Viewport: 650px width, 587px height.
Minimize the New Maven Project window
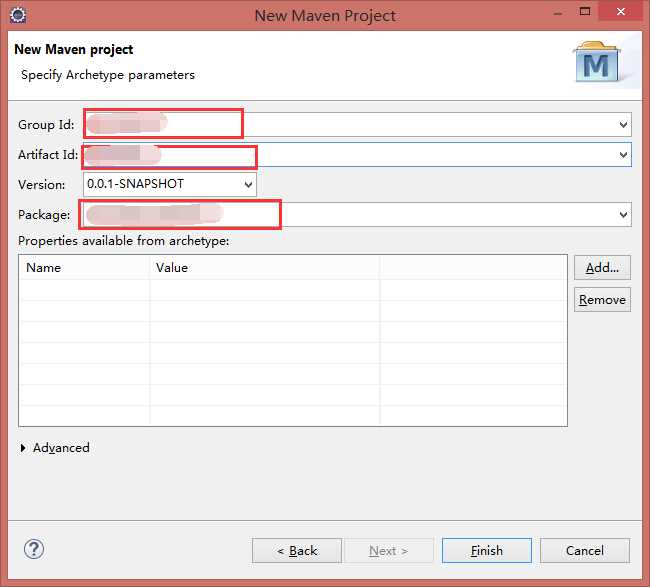[558, 12]
